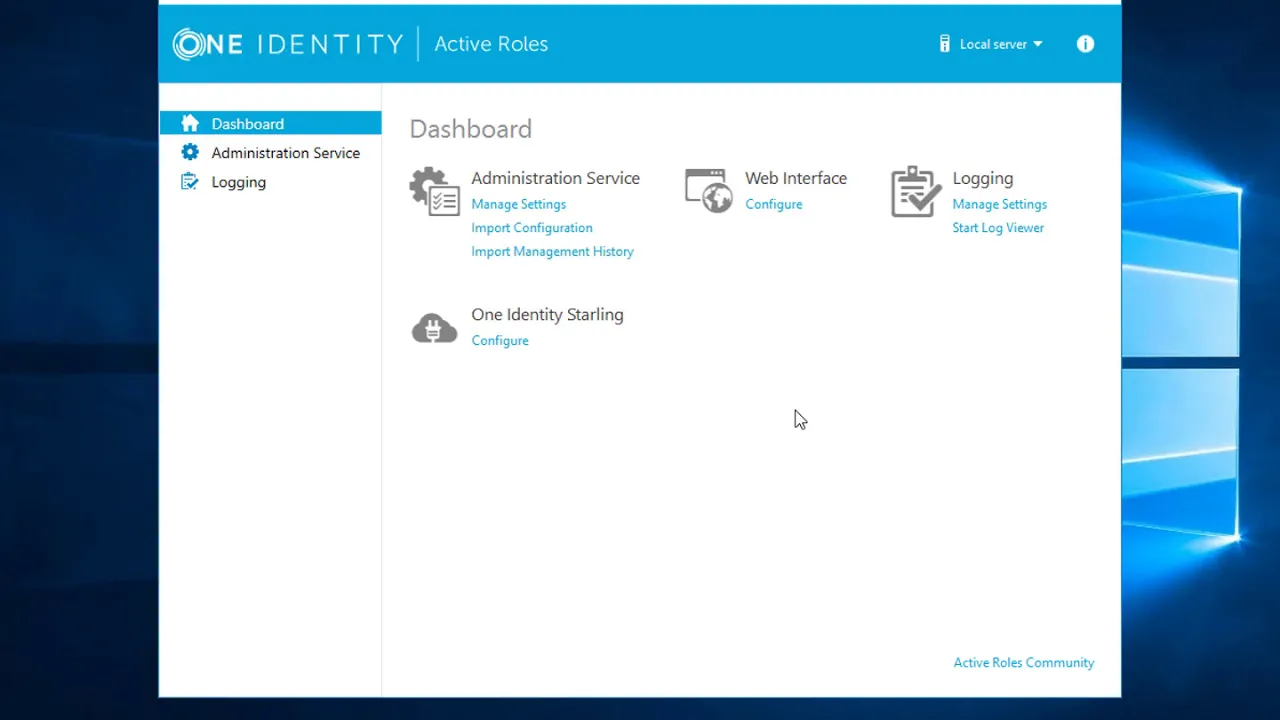Image resolution: width=1280 pixels, height=720 pixels.
Task: Click the Active Roles header title
Action: (491, 44)
